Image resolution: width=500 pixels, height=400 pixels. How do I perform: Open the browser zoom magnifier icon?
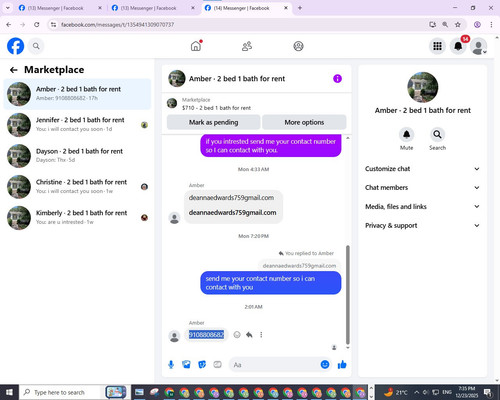pyautogui.click(x=445, y=24)
